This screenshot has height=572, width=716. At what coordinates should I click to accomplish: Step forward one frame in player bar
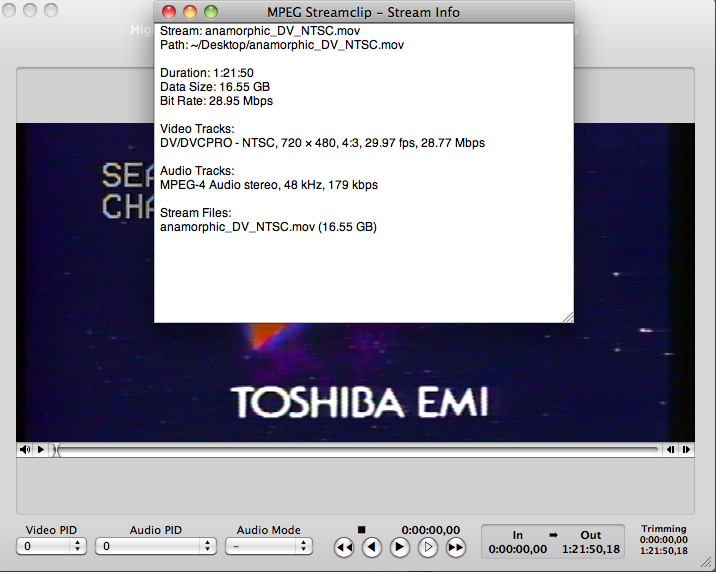tap(686, 450)
